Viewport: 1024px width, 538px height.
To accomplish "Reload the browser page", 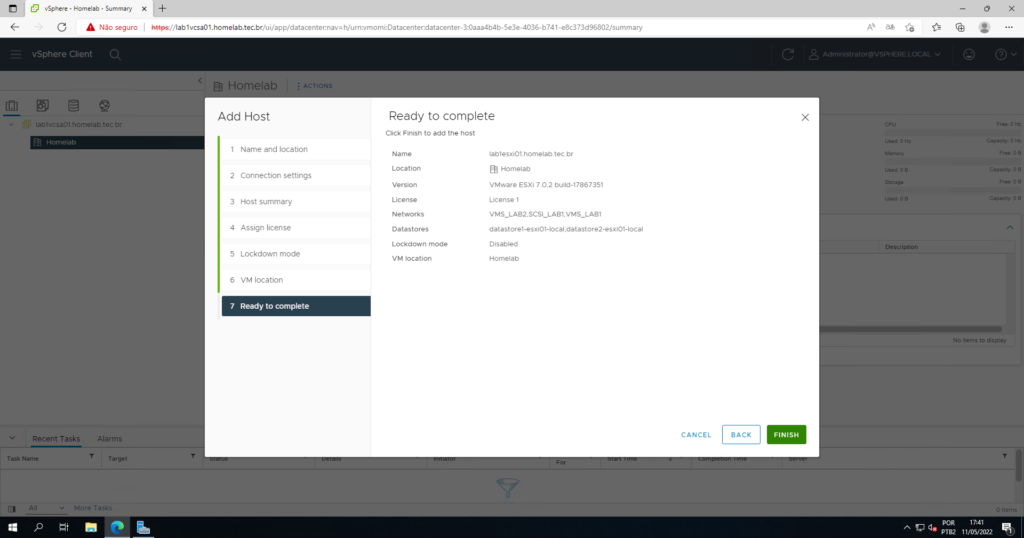I will (x=61, y=27).
